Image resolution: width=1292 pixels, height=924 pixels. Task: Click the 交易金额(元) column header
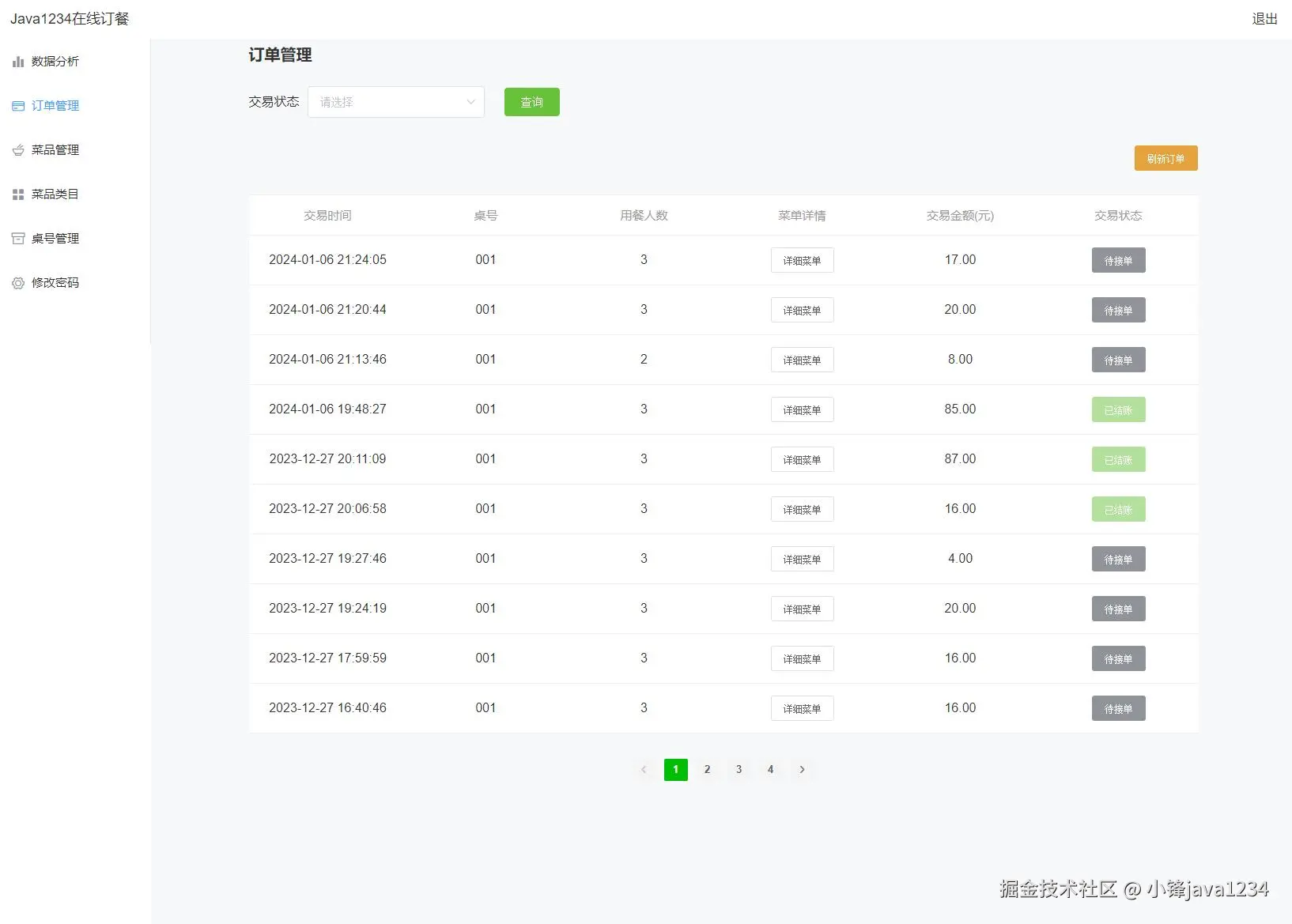click(960, 215)
